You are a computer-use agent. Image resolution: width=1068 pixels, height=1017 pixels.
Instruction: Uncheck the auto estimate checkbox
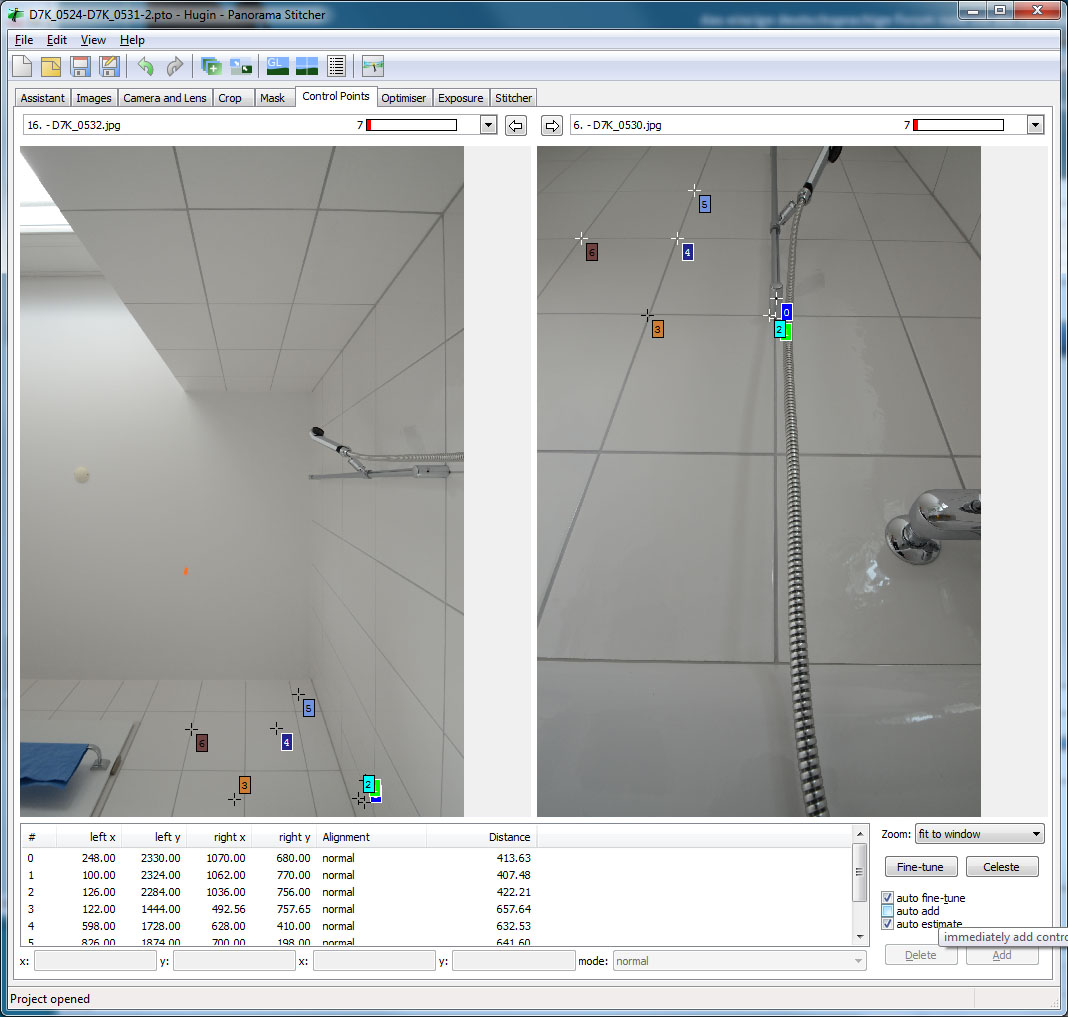[888, 924]
